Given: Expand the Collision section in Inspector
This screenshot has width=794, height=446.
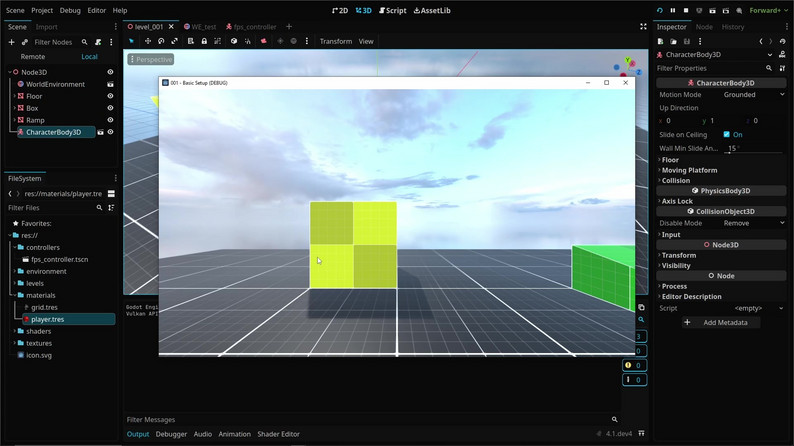Looking at the screenshot, I should tap(674, 181).
